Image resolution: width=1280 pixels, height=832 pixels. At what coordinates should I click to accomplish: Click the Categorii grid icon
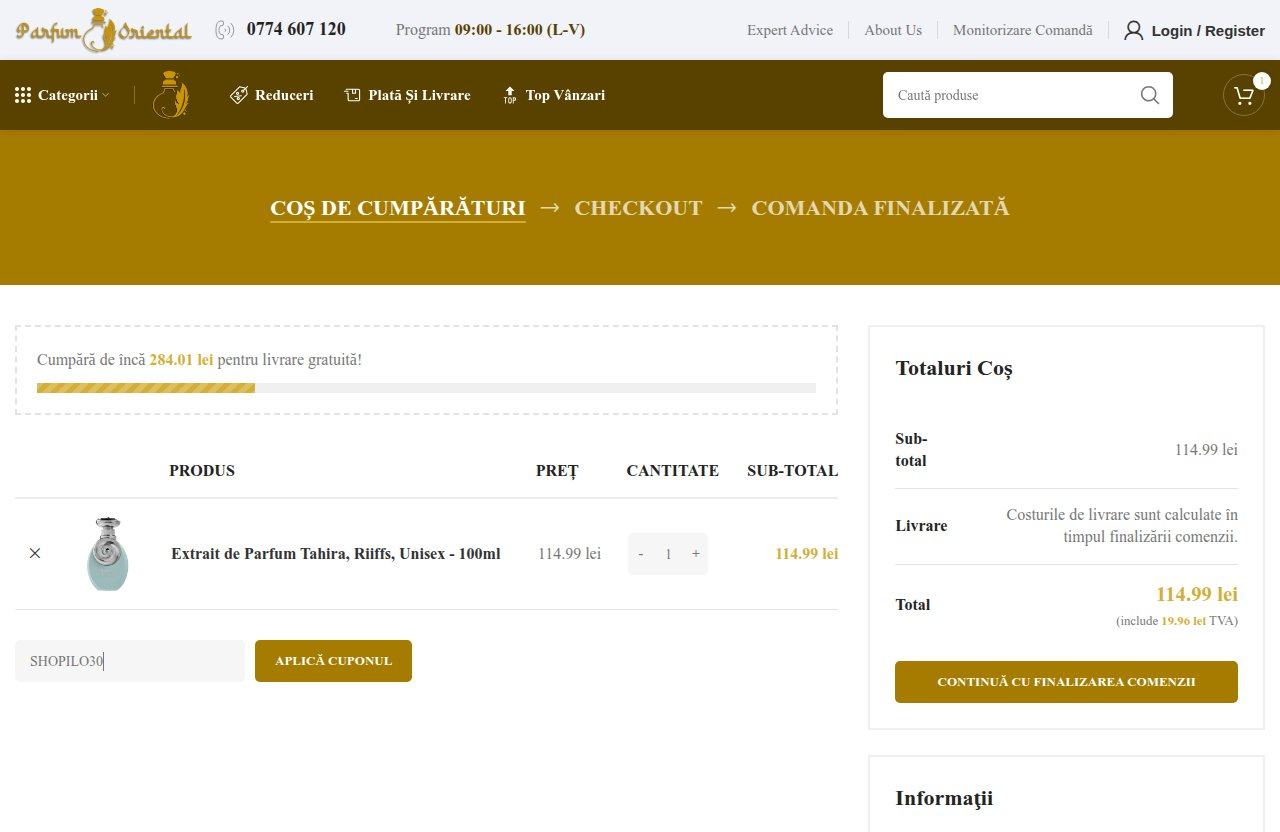pos(23,95)
